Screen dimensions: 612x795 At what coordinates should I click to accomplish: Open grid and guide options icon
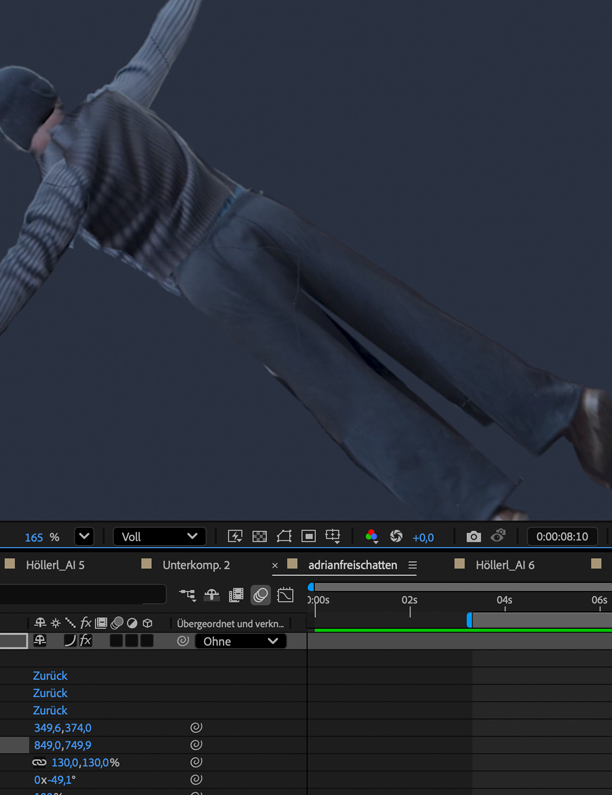tap(333, 537)
